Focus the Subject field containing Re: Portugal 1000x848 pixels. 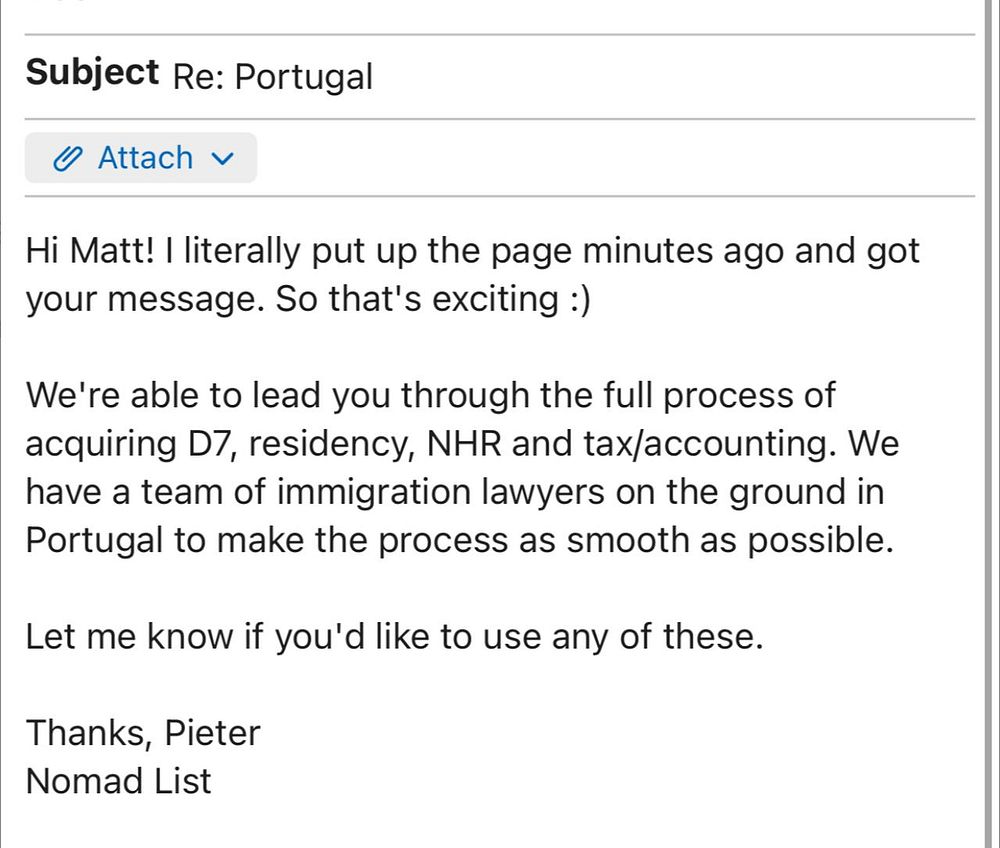[x=272, y=76]
